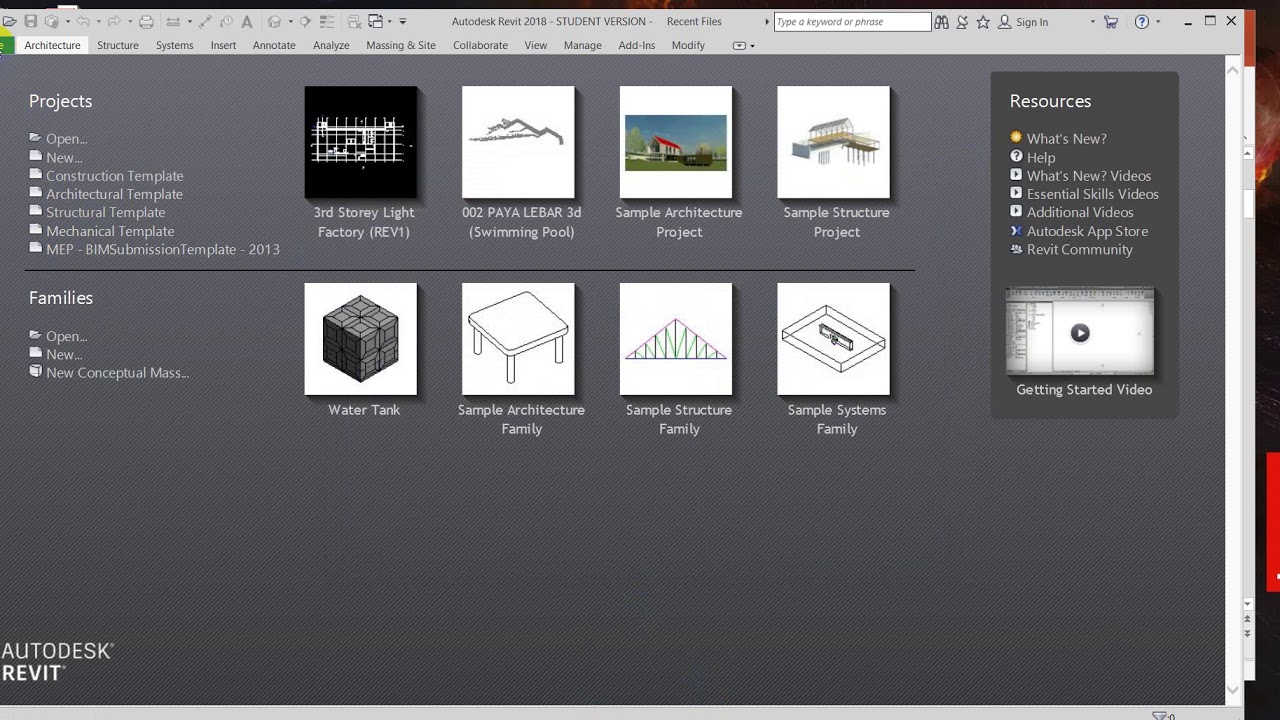Open the Undo history dropdown arrow
Image resolution: width=1280 pixels, height=720 pixels.
98,21
